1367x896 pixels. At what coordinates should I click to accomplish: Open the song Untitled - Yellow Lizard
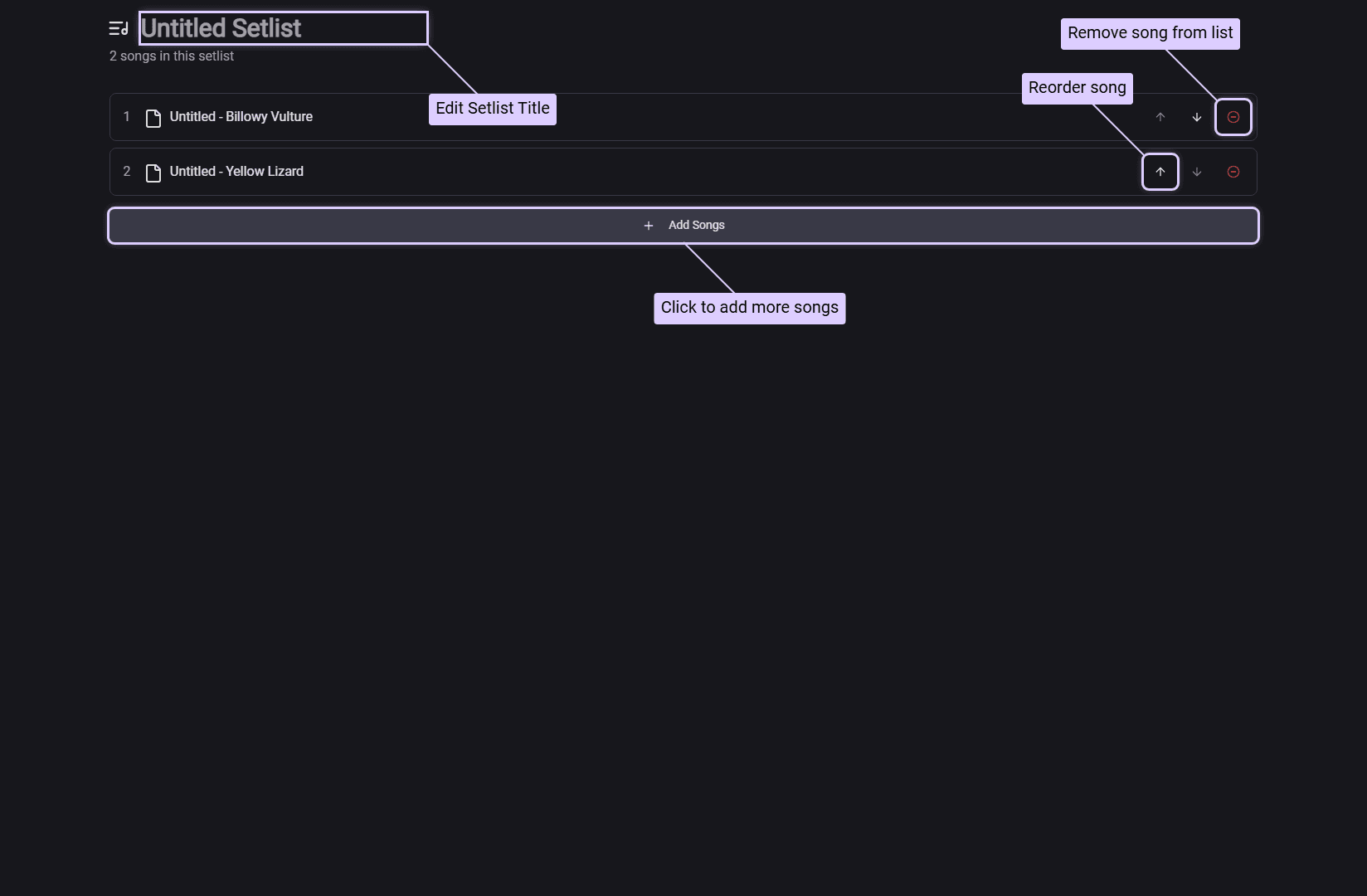coord(236,172)
